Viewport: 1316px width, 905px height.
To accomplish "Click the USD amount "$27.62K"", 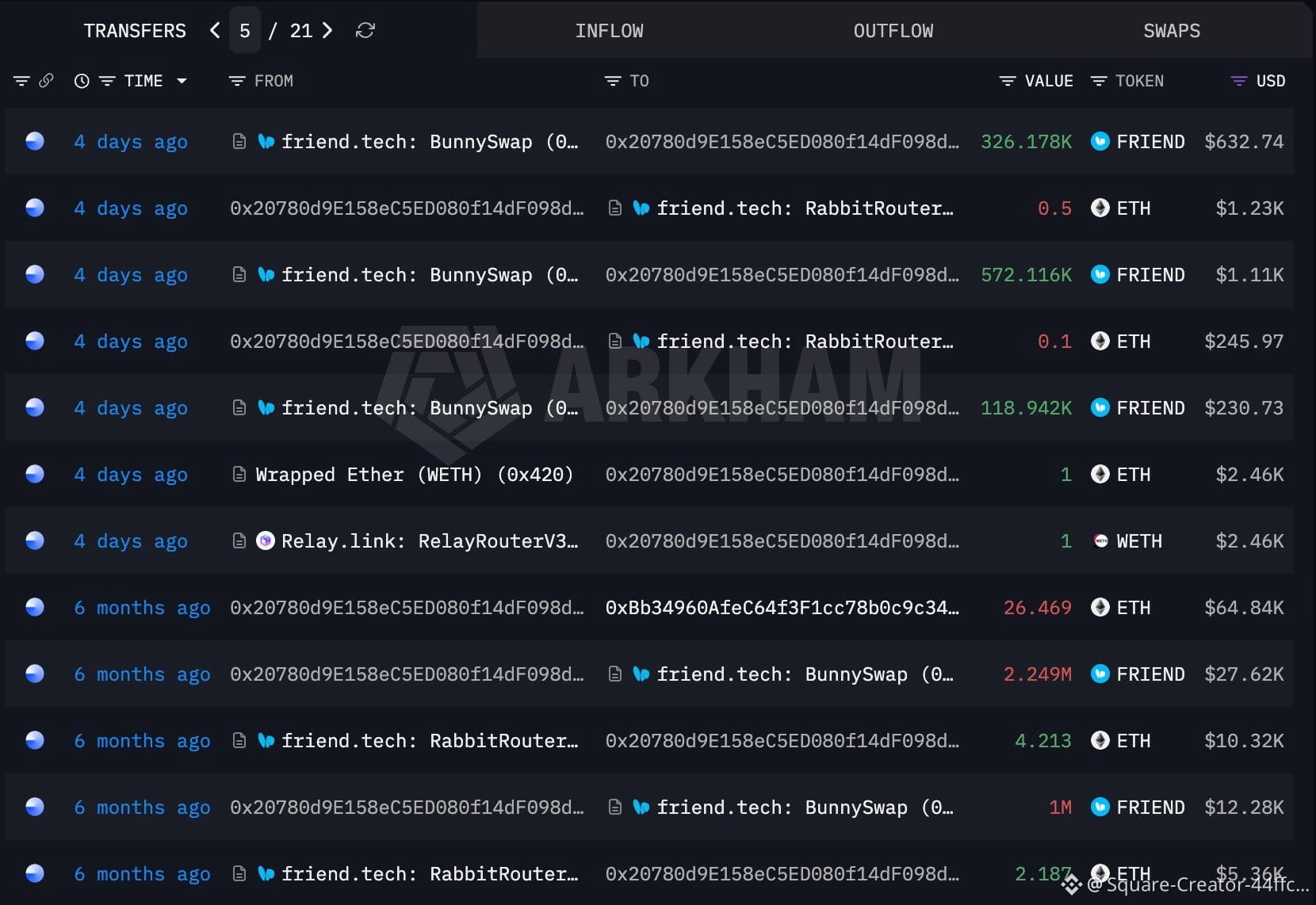I will [x=1244, y=674].
